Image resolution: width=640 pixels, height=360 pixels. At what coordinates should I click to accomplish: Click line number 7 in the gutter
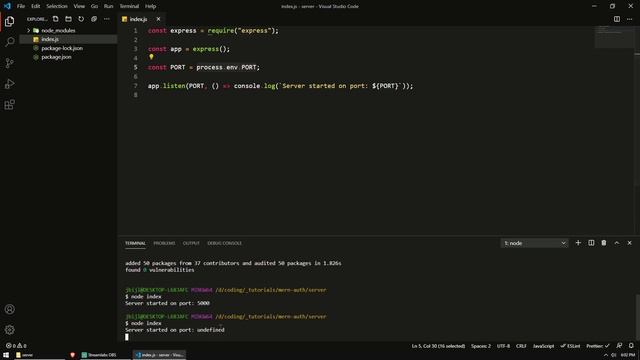[136, 86]
